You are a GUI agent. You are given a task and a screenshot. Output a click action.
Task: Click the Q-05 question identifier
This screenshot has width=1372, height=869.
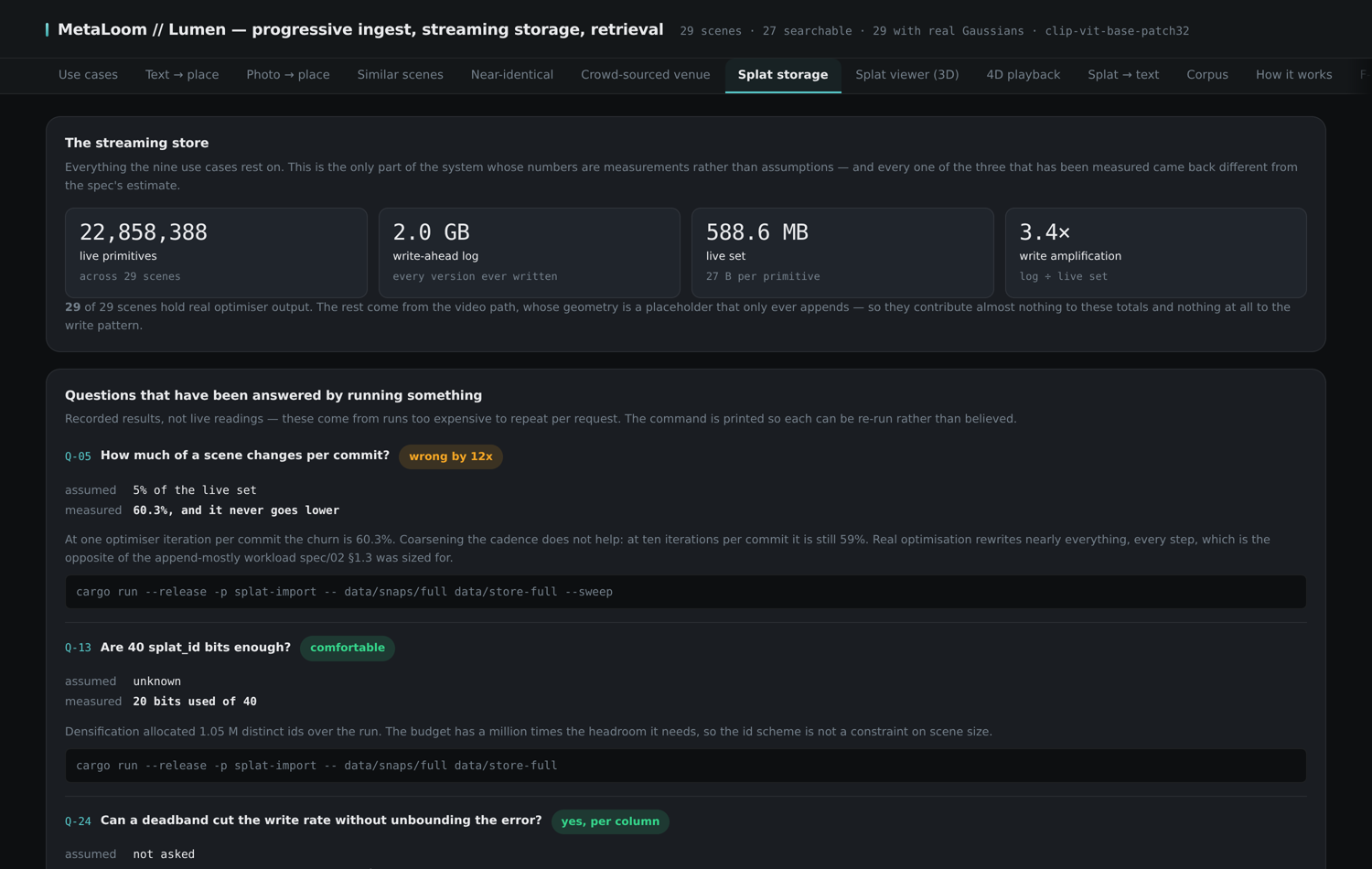pyautogui.click(x=78, y=456)
